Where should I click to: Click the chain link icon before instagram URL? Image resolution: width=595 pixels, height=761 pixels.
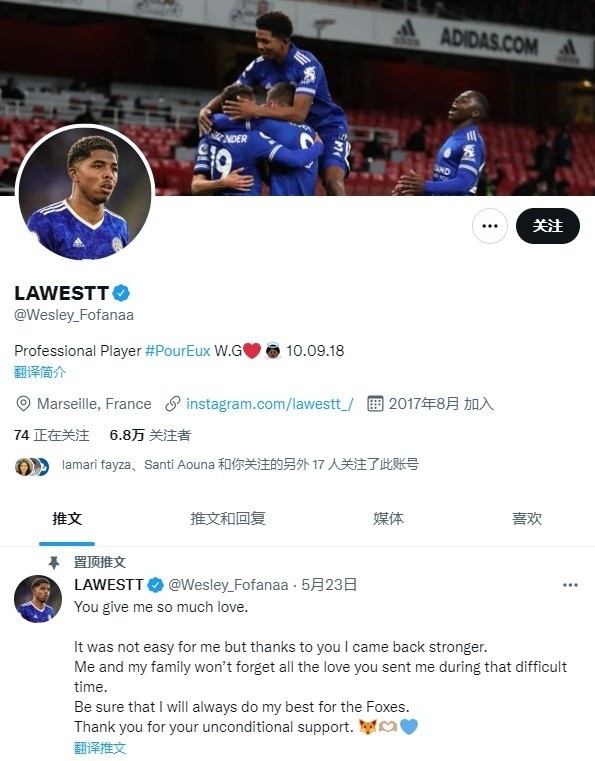[173, 404]
